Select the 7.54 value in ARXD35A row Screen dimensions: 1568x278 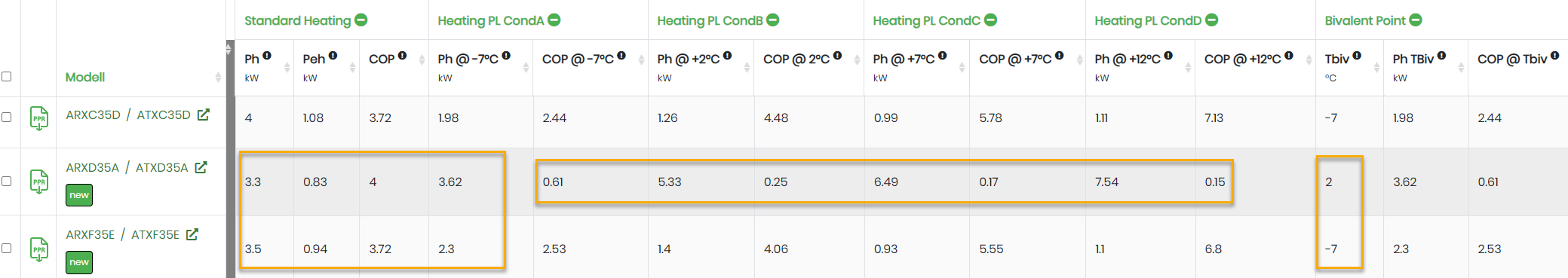tap(1106, 182)
